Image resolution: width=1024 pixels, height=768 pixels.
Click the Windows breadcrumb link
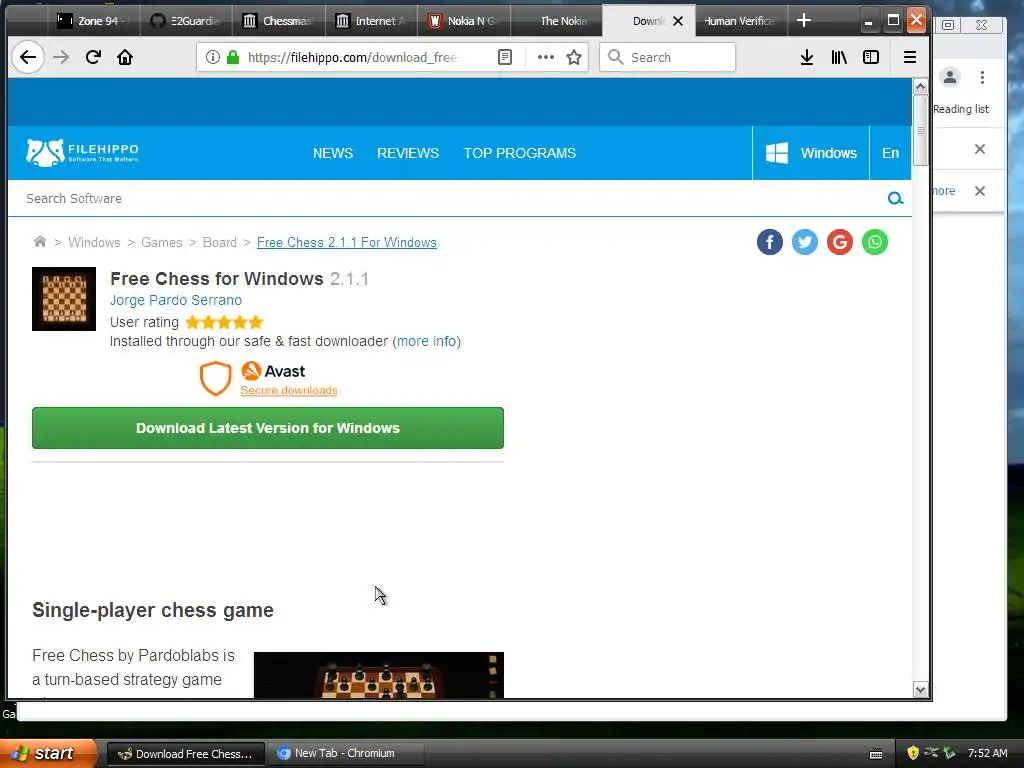pyautogui.click(x=94, y=242)
